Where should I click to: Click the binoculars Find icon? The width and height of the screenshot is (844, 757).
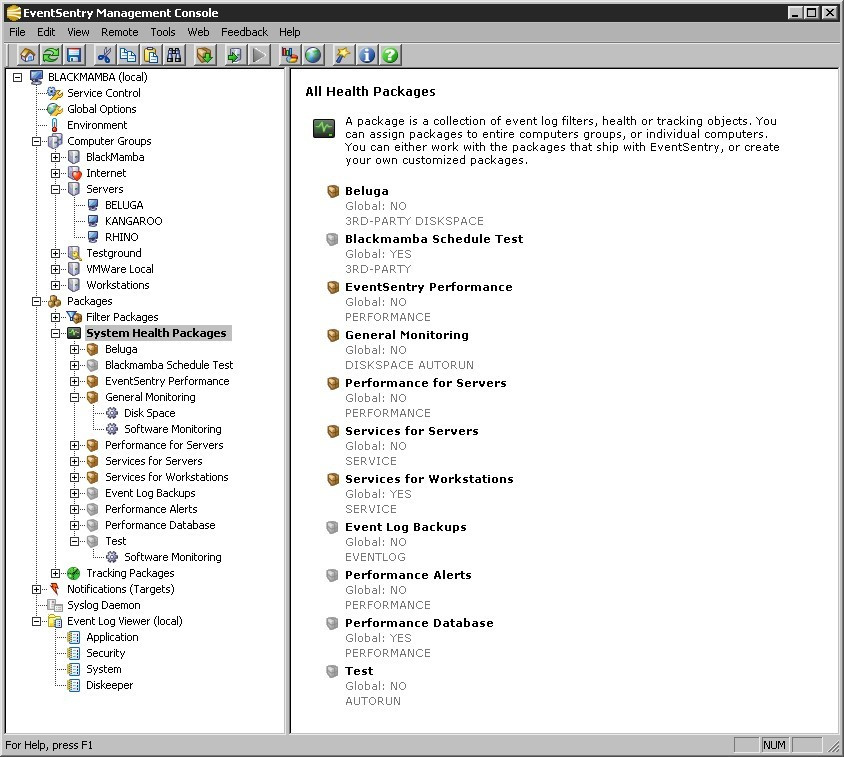[x=174, y=55]
